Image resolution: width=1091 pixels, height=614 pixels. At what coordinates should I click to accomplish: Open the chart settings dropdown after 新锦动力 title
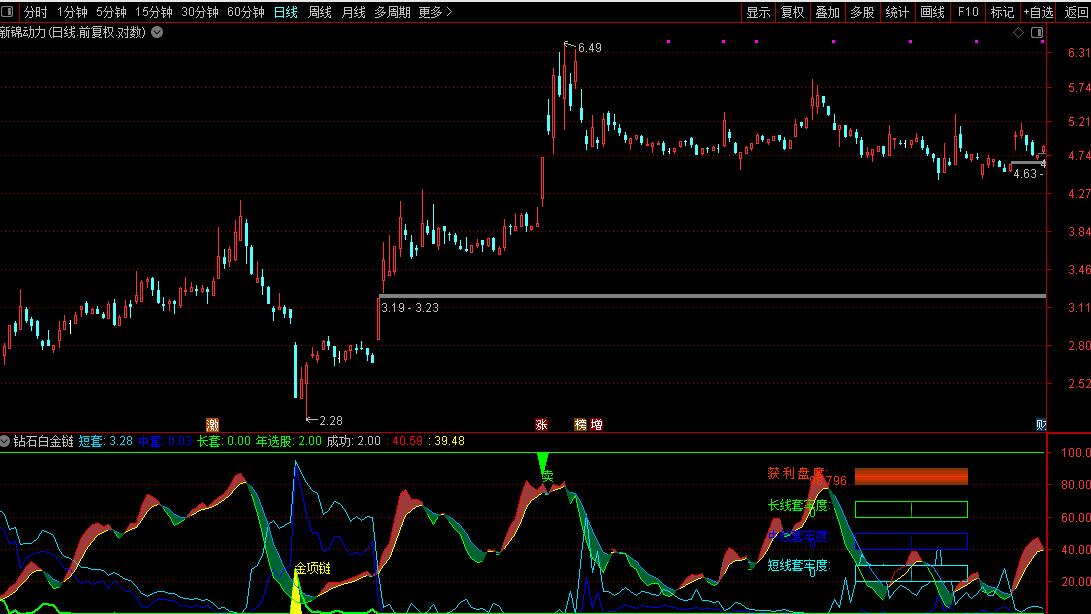click(x=157, y=32)
